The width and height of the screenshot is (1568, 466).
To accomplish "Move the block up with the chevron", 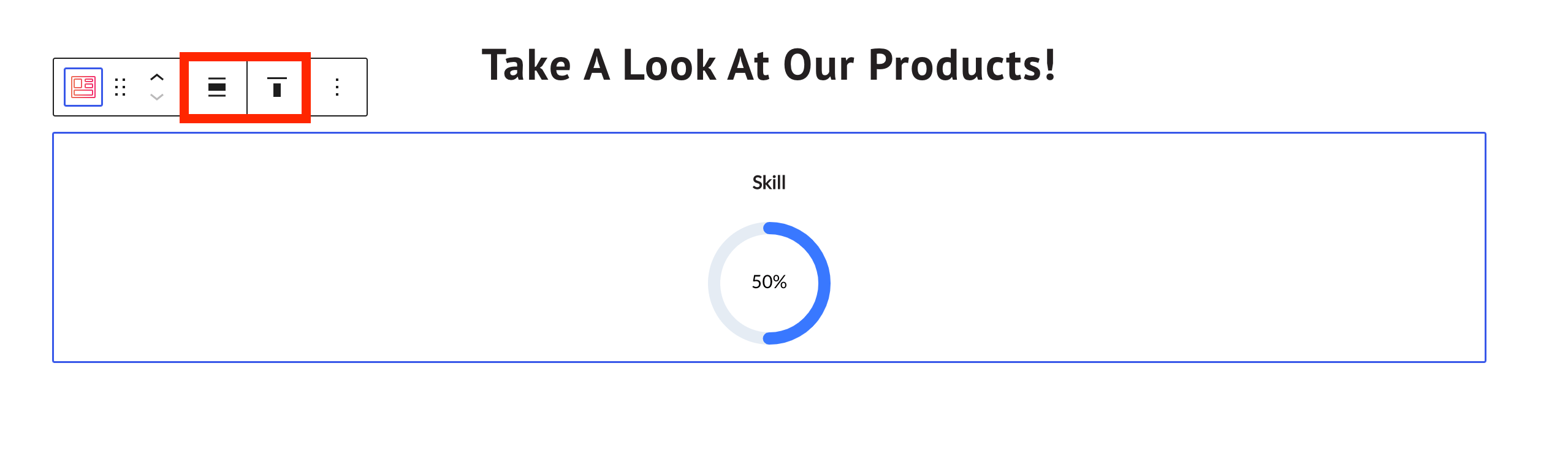I will coord(157,77).
